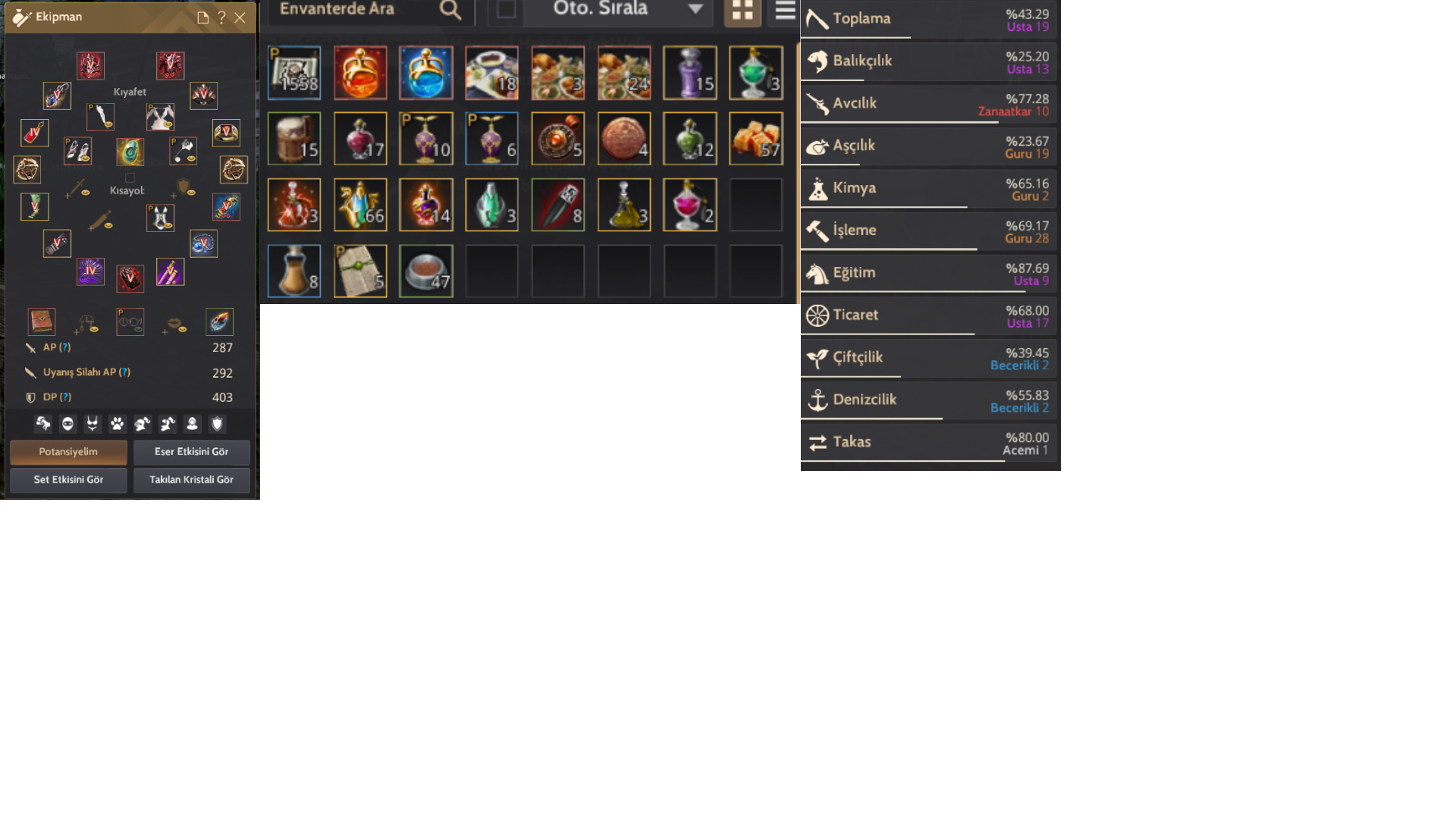1456x819 pixels.
Task: Toggle the checkbox beside Oto. Sırala
Action: (506, 10)
